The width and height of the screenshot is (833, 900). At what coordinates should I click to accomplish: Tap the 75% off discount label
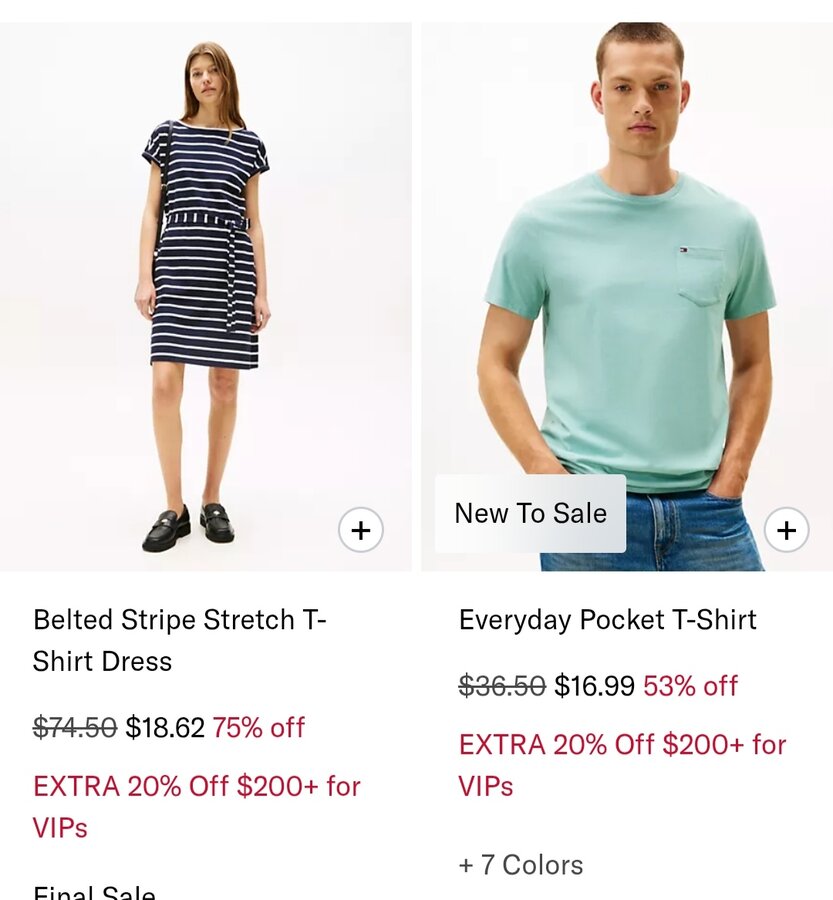[258, 727]
